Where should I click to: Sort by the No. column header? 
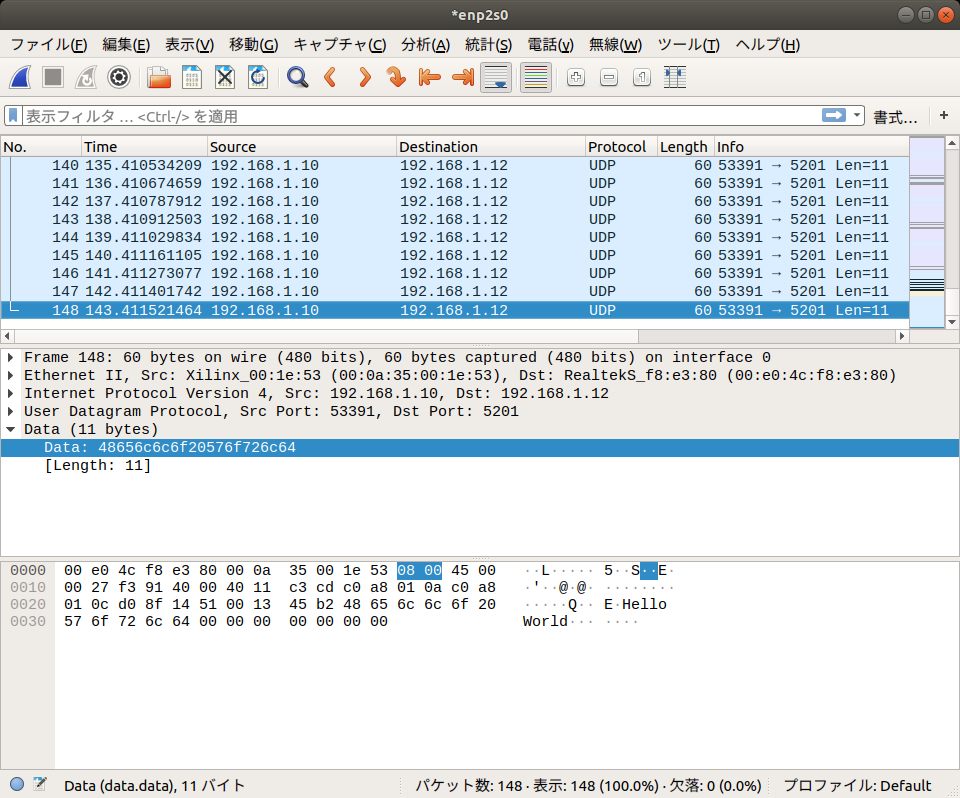pos(41,147)
